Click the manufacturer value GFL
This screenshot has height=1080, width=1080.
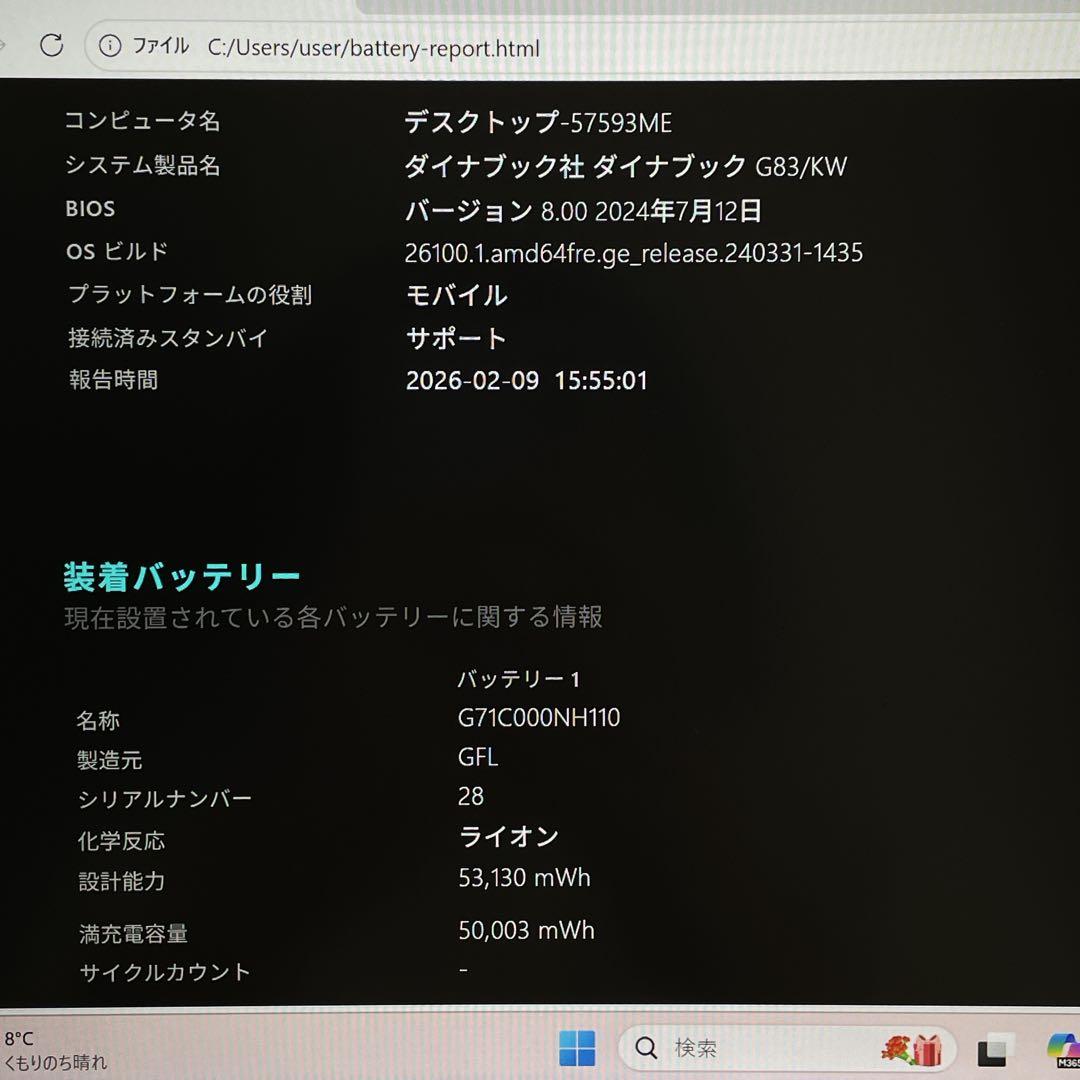[478, 758]
